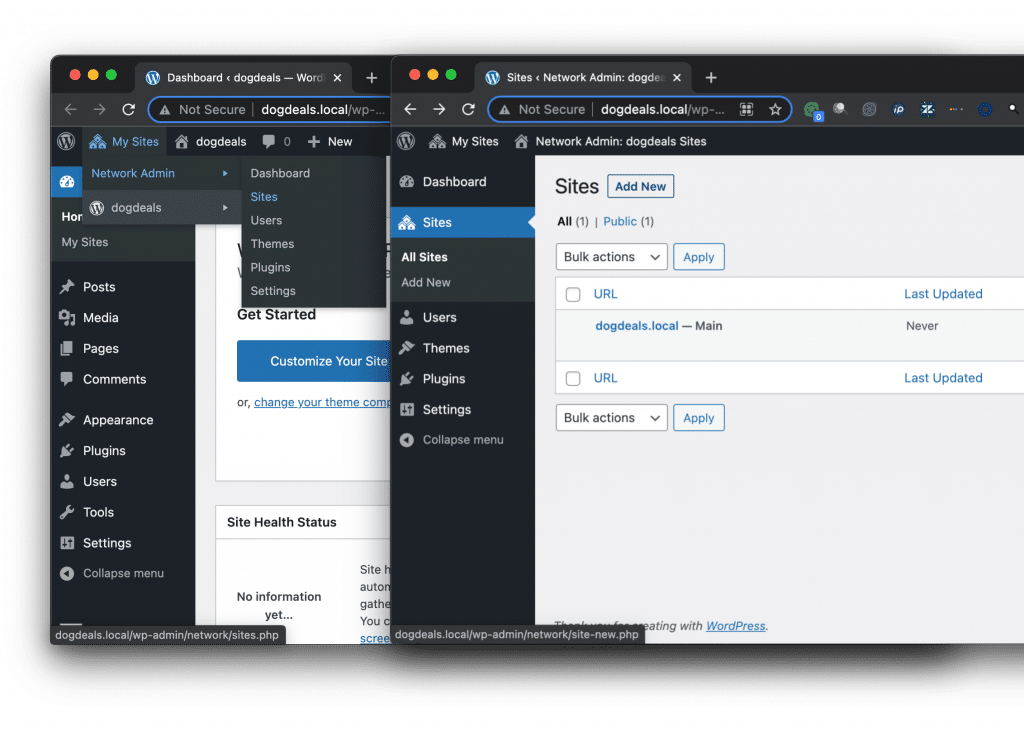Open My Sites menu in right admin bar
This screenshot has height=732, width=1024.
[464, 142]
